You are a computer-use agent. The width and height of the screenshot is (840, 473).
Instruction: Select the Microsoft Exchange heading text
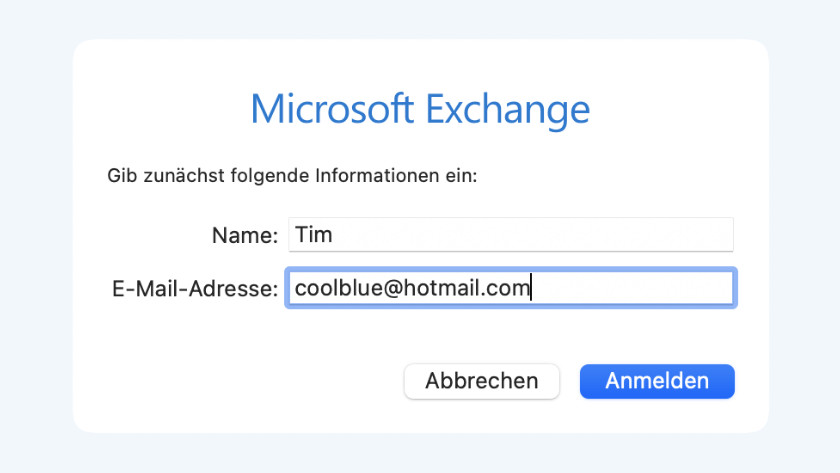(x=420, y=109)
